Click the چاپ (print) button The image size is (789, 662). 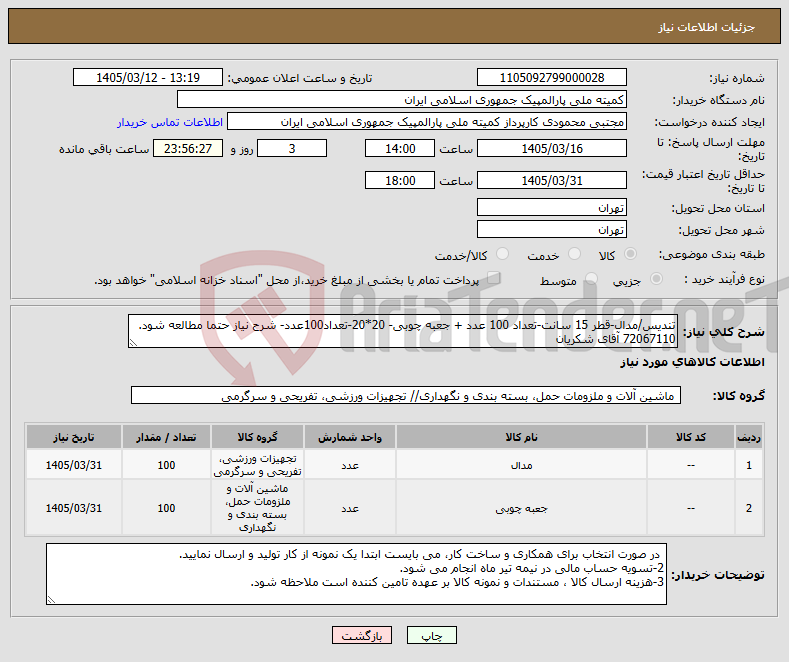(x=432, y=635)
